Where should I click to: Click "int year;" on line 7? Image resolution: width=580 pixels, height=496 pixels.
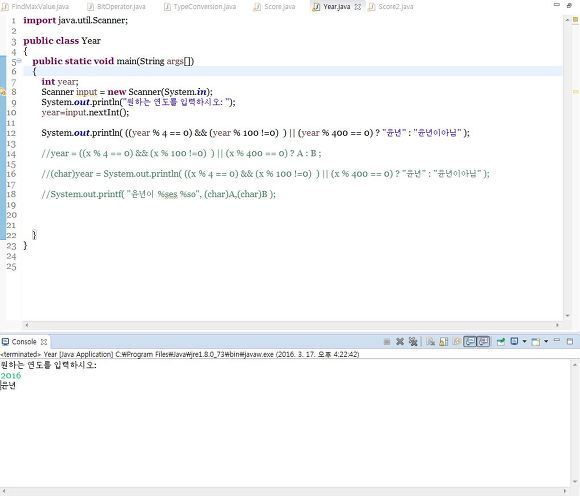[x=60, y=82]
